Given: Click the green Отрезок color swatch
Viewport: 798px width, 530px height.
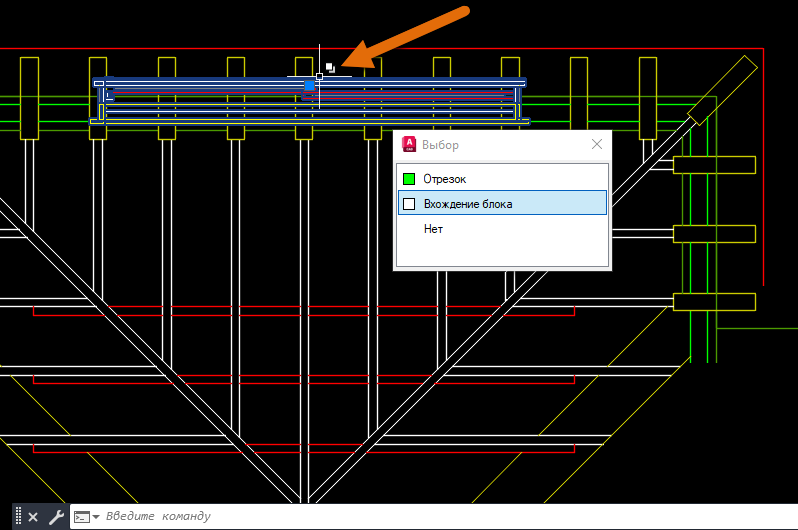Looking at the screenshot, I should click(409, 179).
